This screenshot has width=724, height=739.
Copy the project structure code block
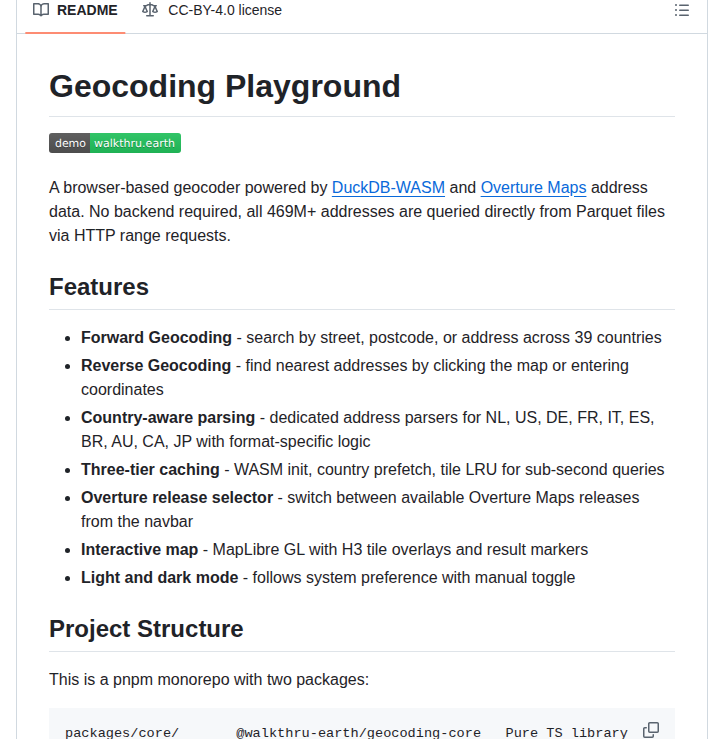pyautogui.click(x=651, y=730)
